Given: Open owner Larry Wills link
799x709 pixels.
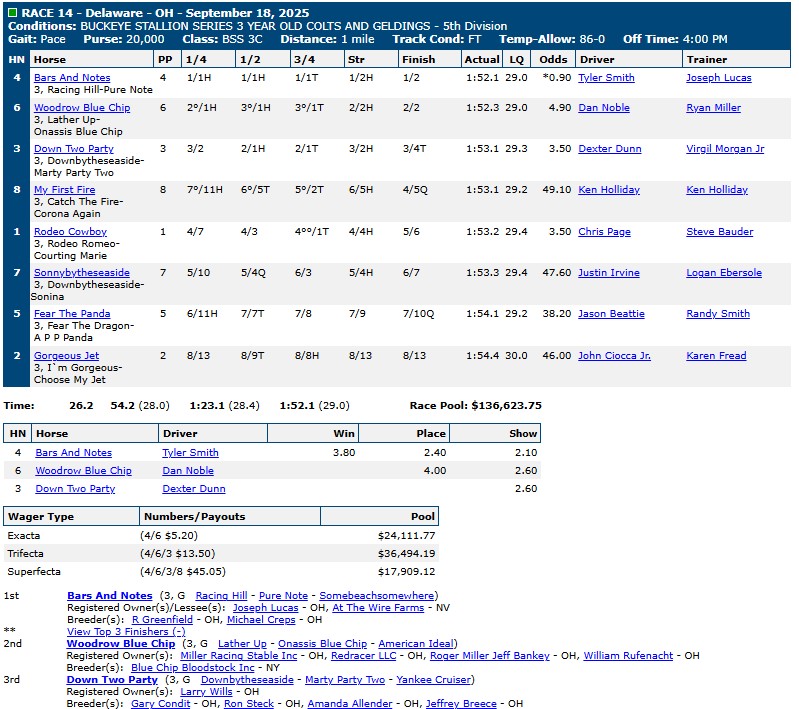Looking at the screenshot, I should pos(206,692).
